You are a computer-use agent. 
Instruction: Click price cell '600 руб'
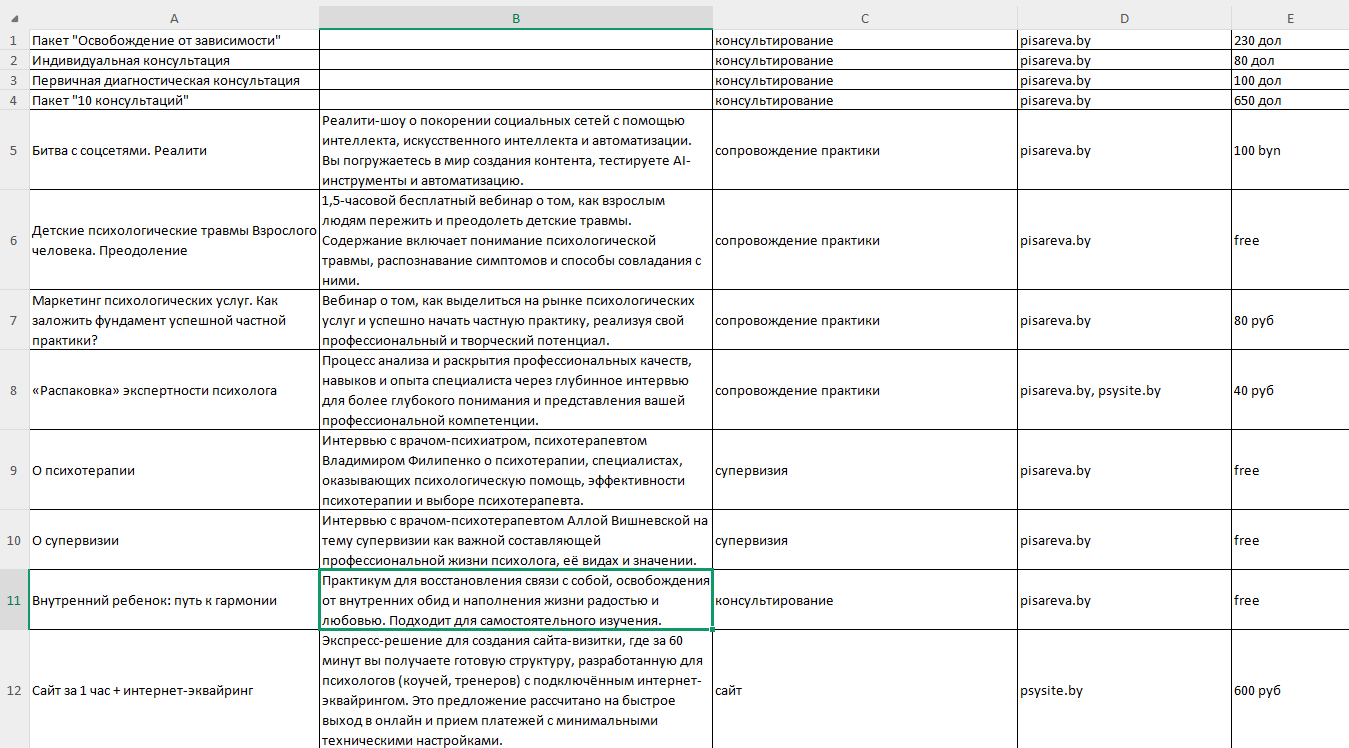1290,690
